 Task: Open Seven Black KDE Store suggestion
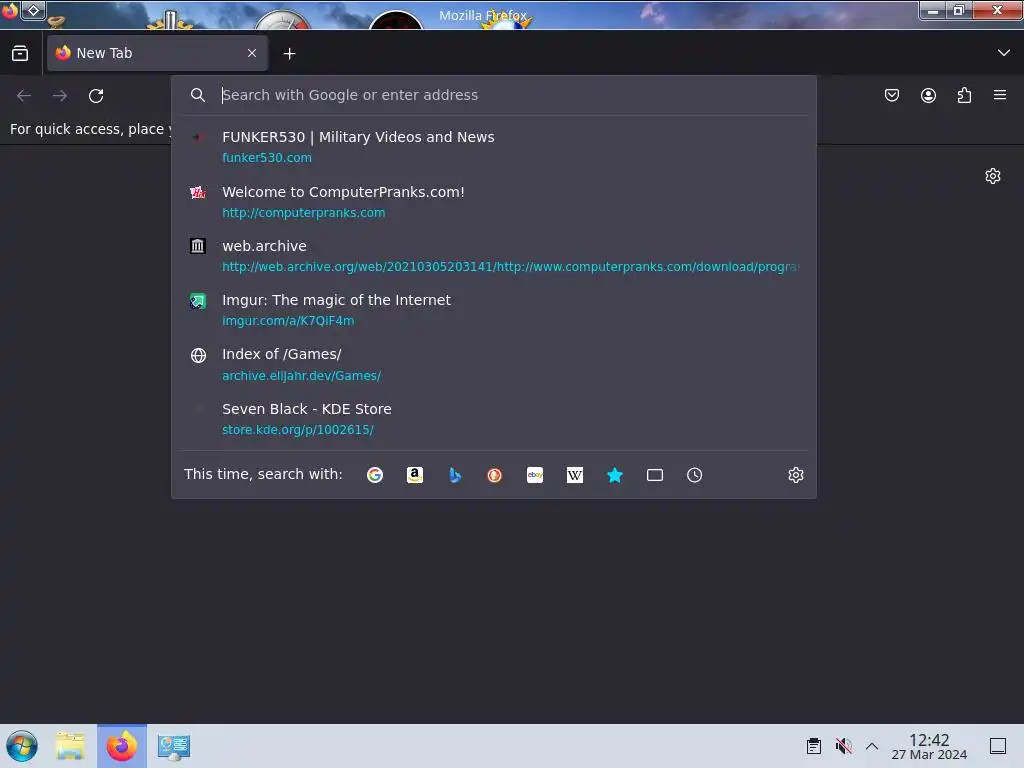494,419
